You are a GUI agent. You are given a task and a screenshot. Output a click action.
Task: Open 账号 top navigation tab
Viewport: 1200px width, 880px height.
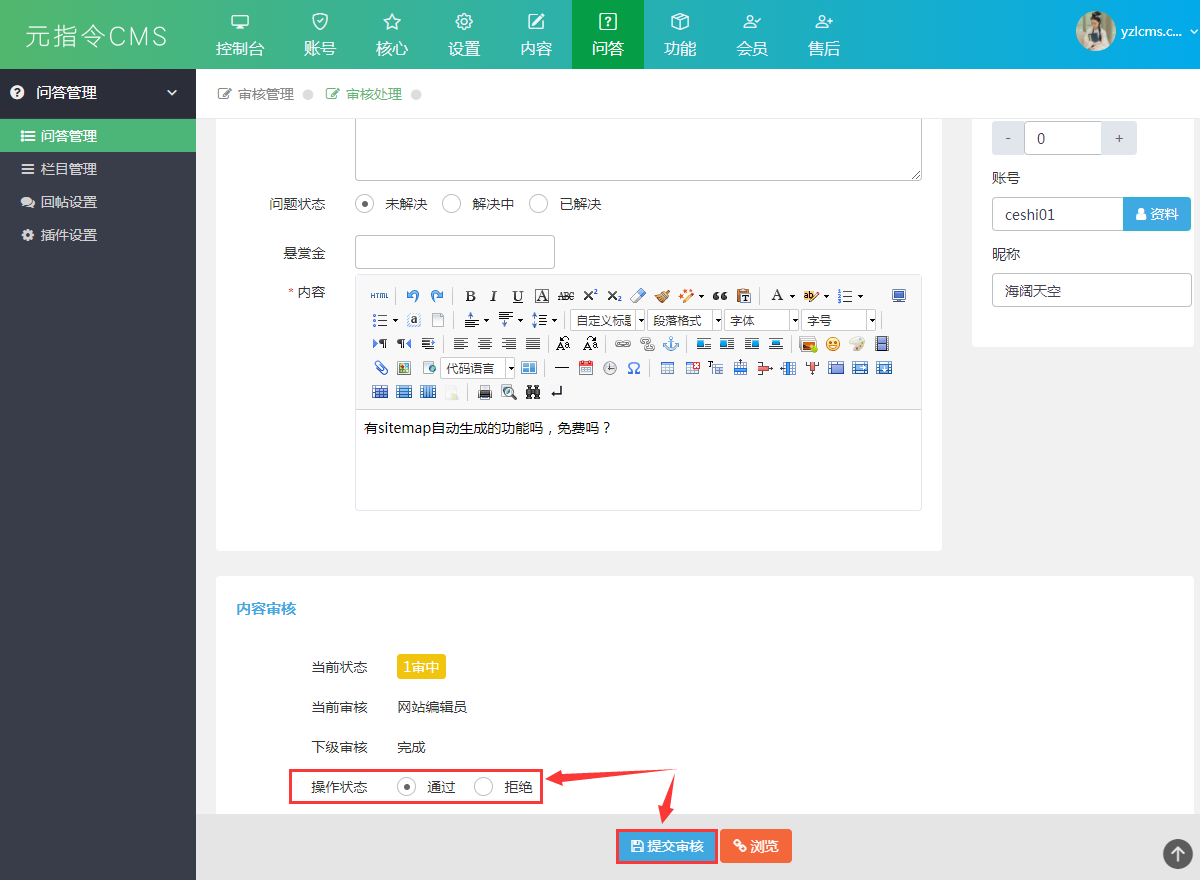[x=320, y=35]
